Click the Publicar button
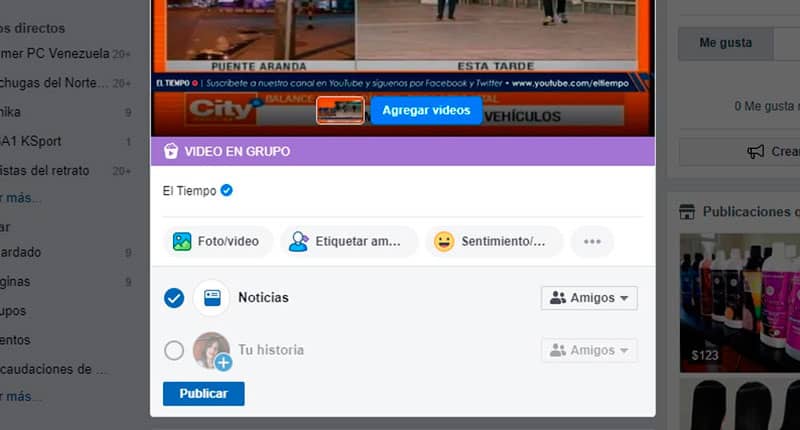 204,394
